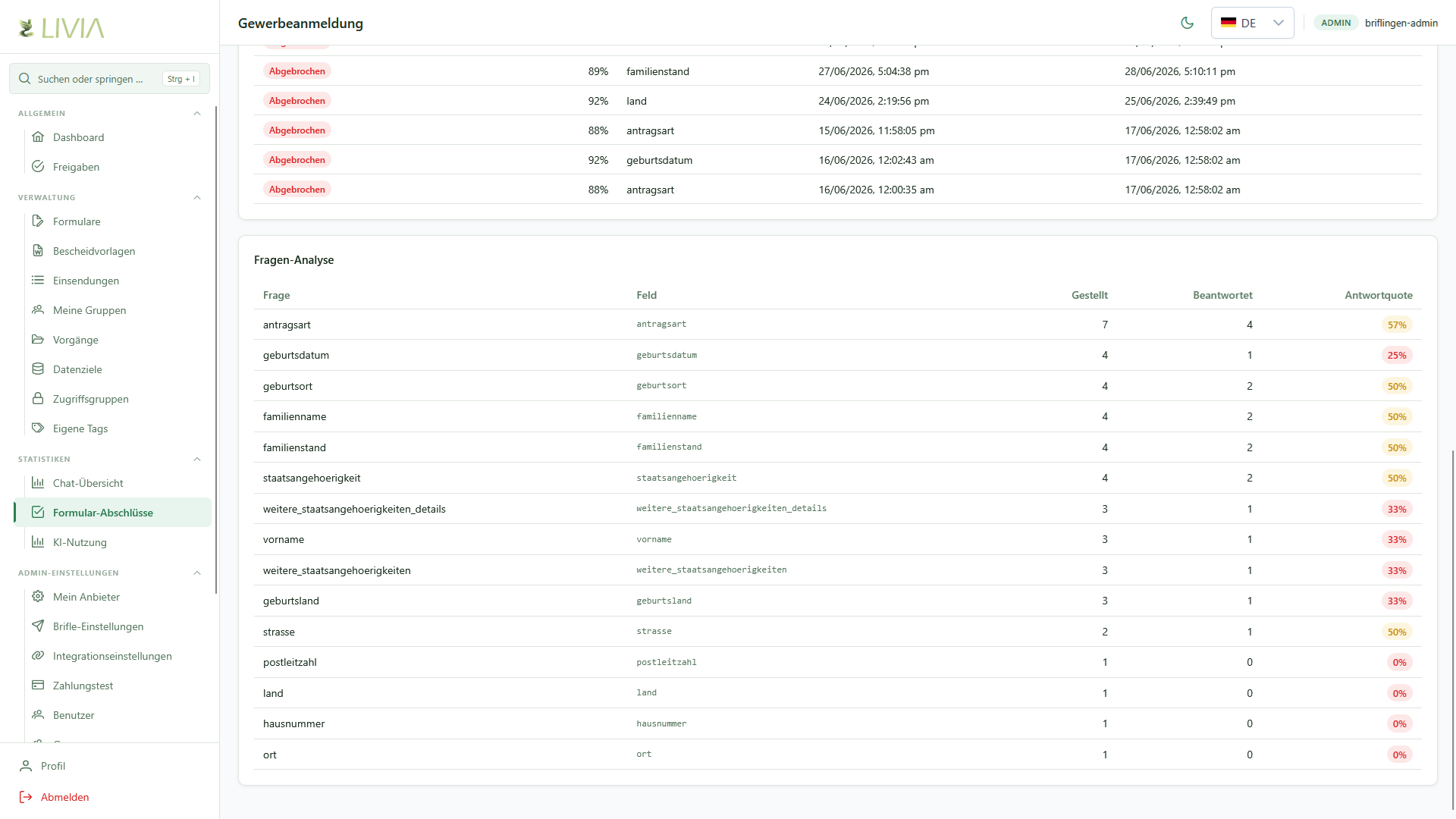1456x819 pixels.
Task: Click the briflingen-admin username
Action: coord(1401,23)
